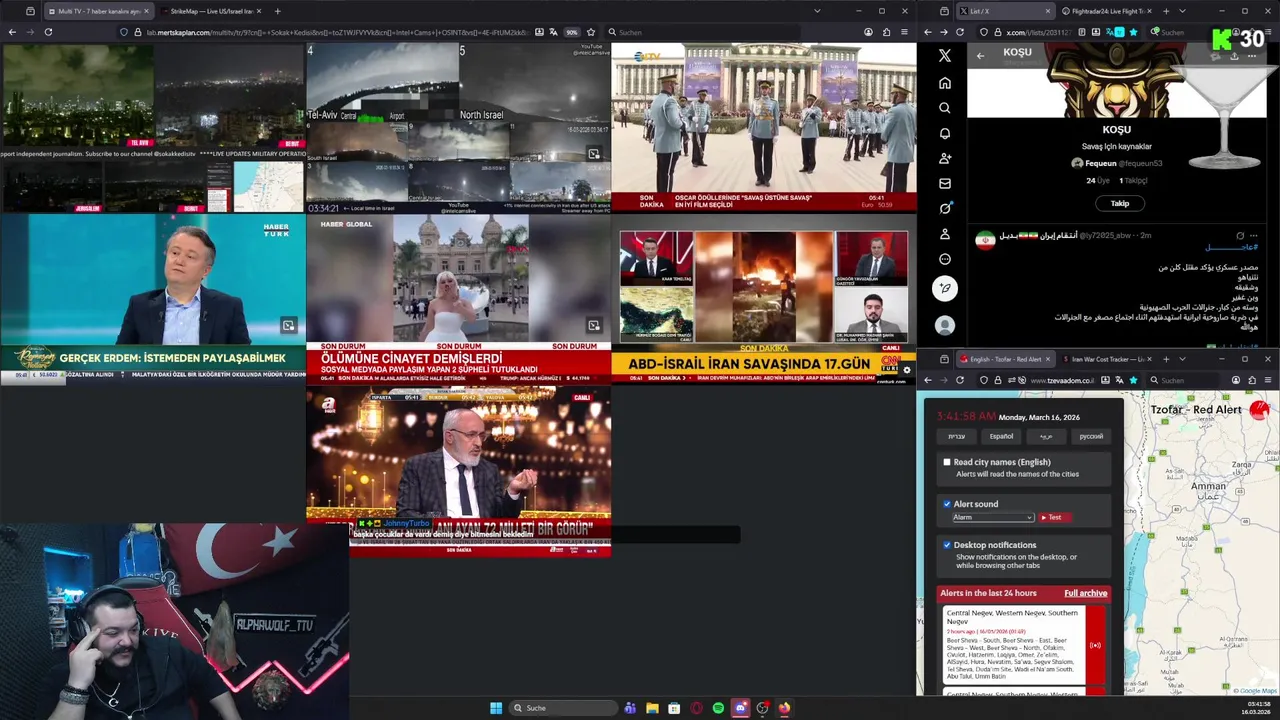Open the KOŞU list more options

1251,55
